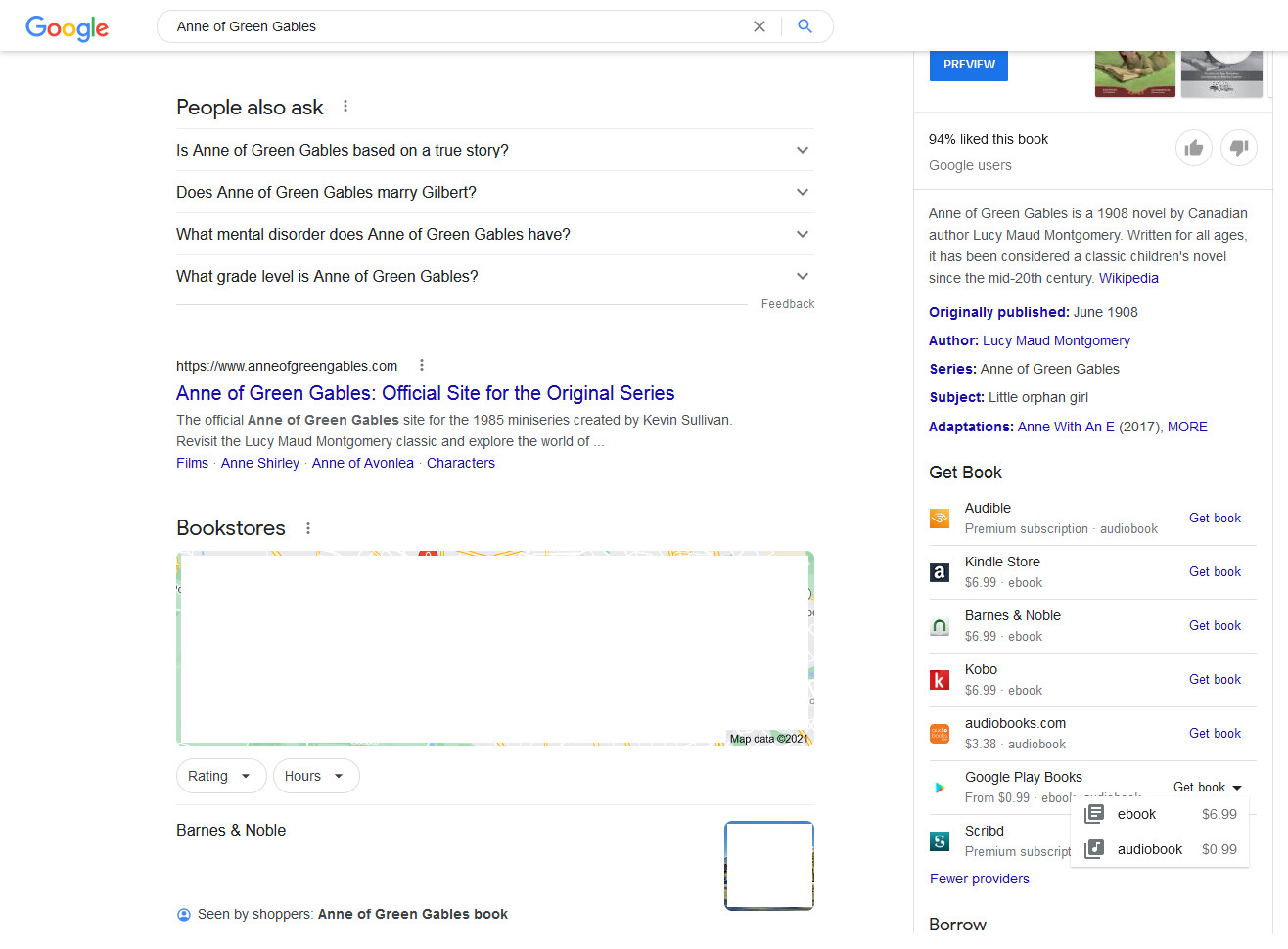Expand 'Is Anne of Green Gables based on a true story?'
This screenshot has height=949, width=1288.
click(x=494, y=150)
